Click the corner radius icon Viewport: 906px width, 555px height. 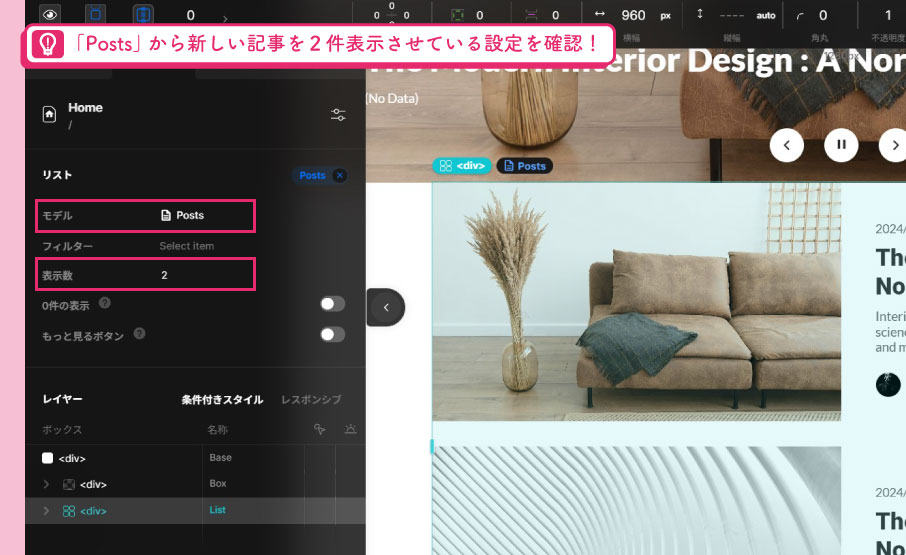click(800, 16)
